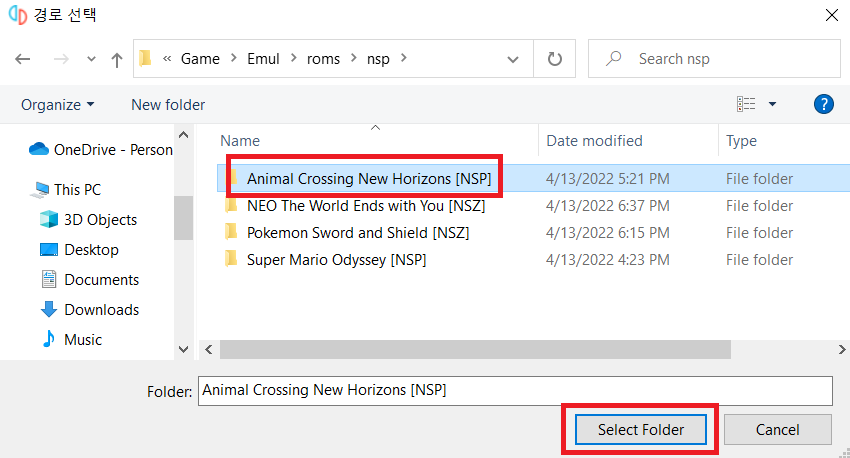Select NEO The World Ends with You [NSZ]
This screenshot has height=458, width=850.
pos(366,205)
